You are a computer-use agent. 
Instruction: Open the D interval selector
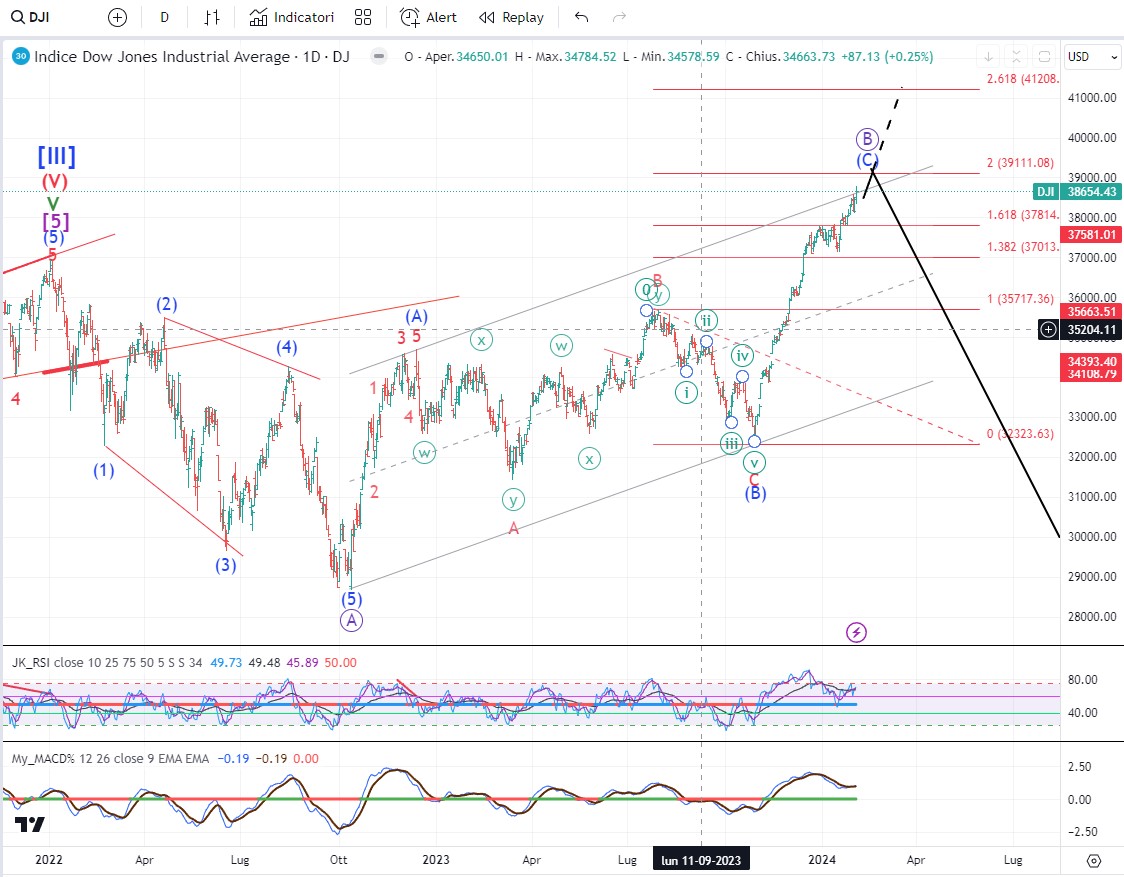[164, 17]
